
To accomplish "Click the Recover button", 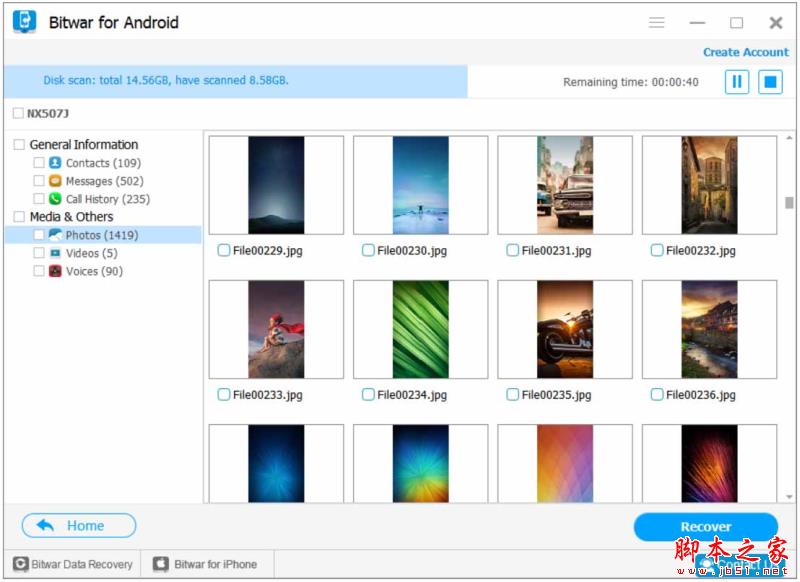I will click(706, 526).
